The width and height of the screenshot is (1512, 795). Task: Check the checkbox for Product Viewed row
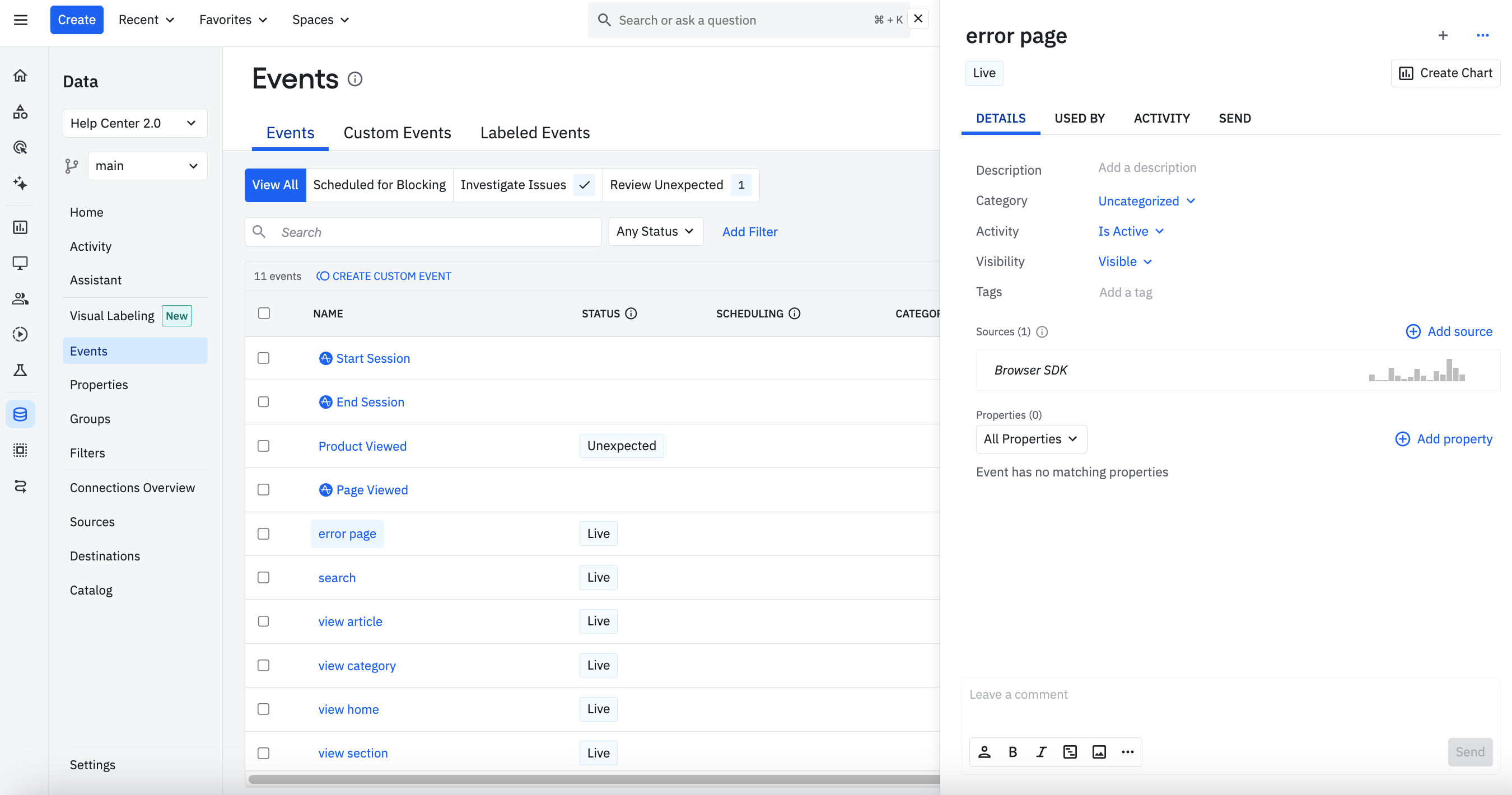[264, 446]
